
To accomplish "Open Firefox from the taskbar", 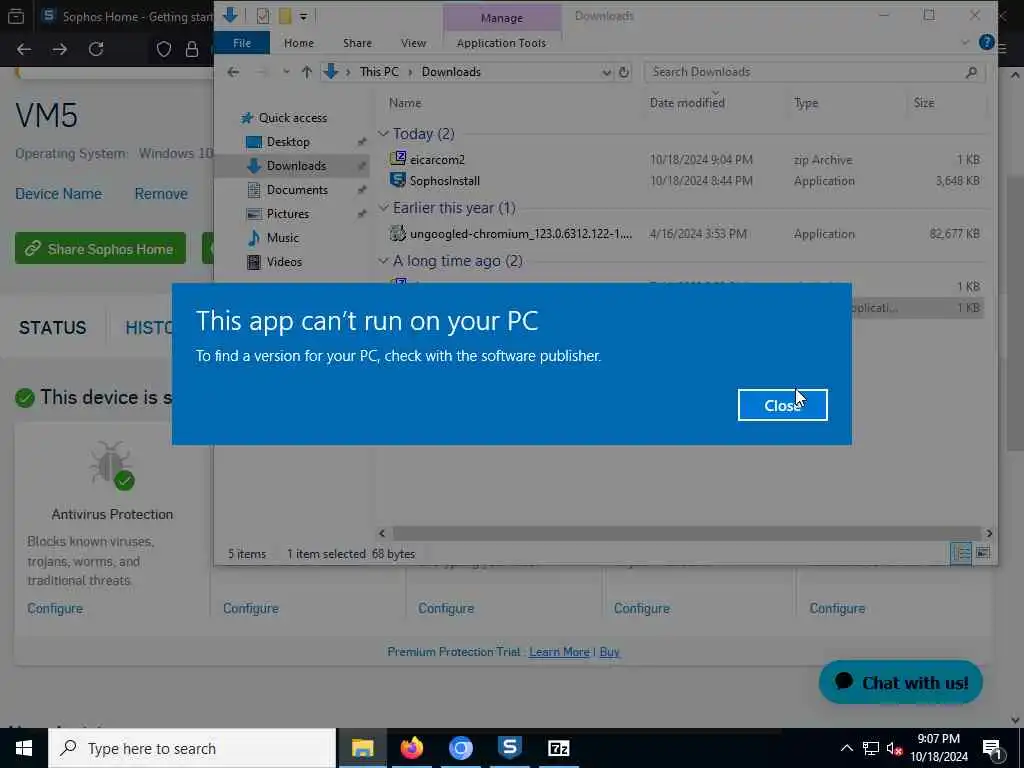I will pyautogui.click(x=411, y=748).
